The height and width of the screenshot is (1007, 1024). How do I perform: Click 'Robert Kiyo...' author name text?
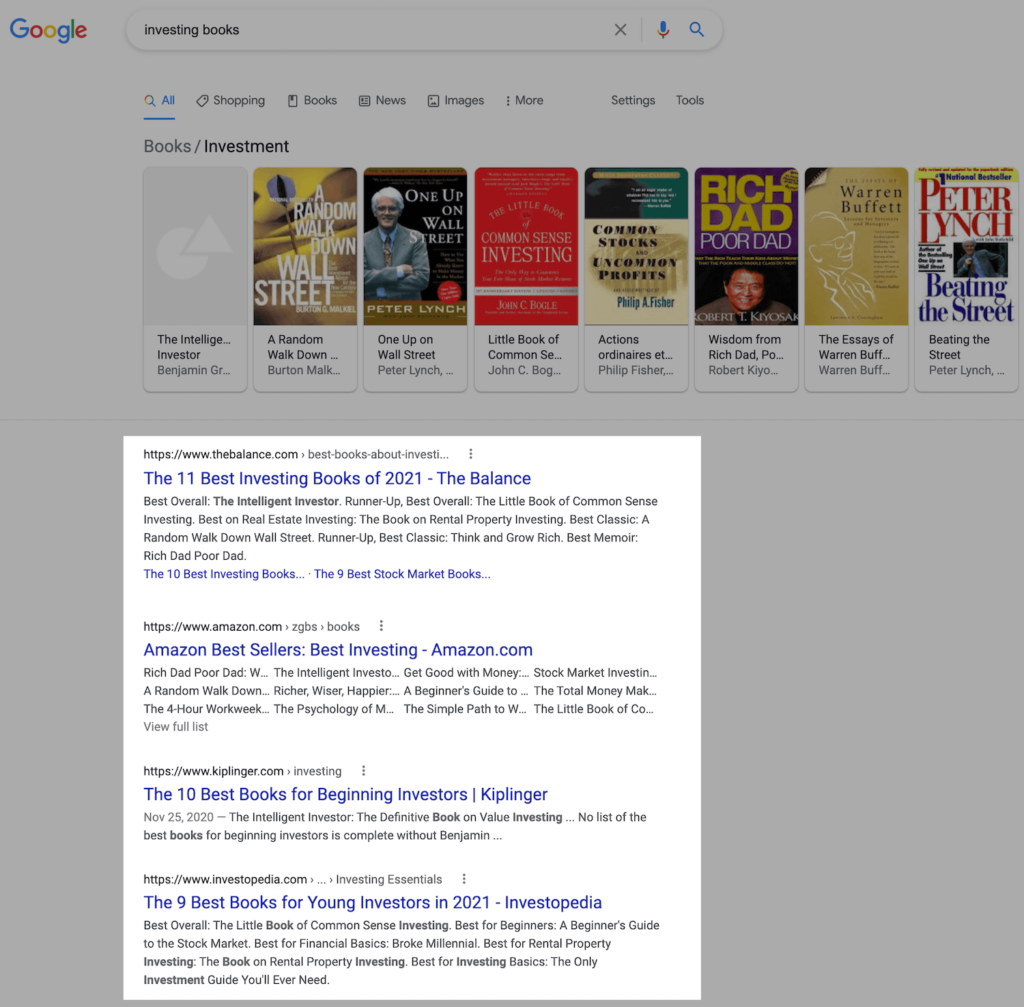point(743,370)
